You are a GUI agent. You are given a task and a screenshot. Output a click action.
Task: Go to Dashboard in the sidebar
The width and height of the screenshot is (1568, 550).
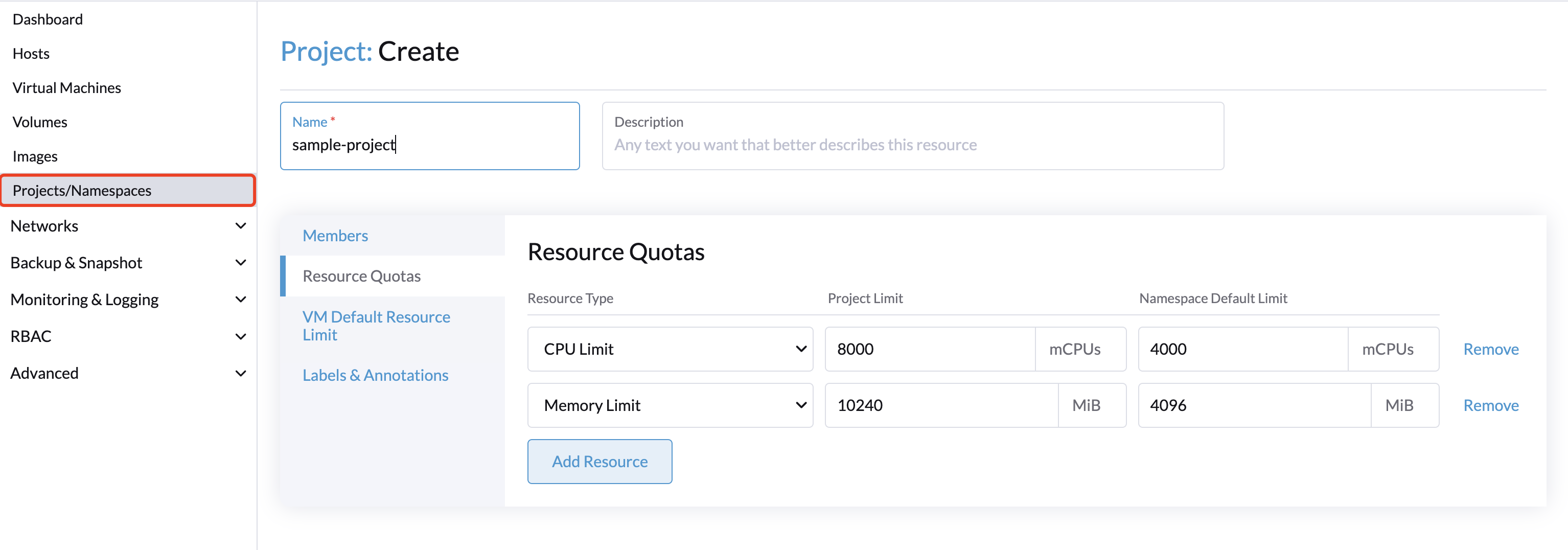[x=48, y=19]
